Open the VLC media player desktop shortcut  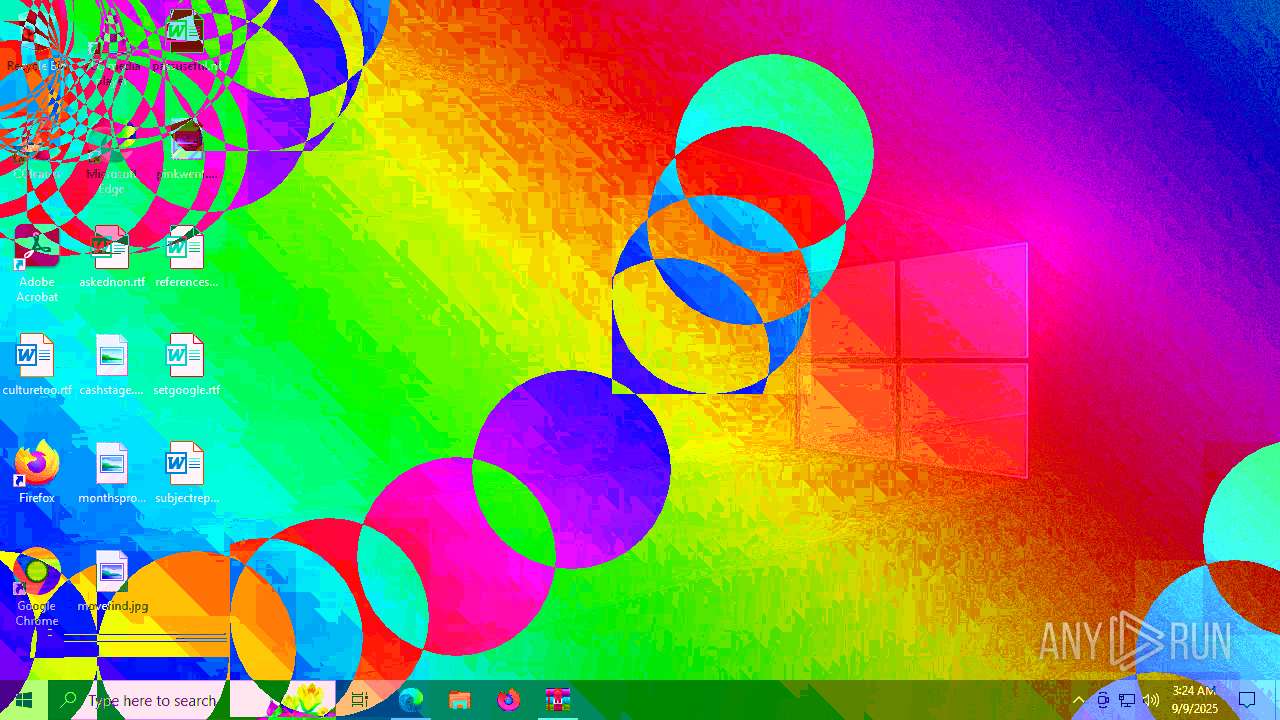(x=111, y=48)
